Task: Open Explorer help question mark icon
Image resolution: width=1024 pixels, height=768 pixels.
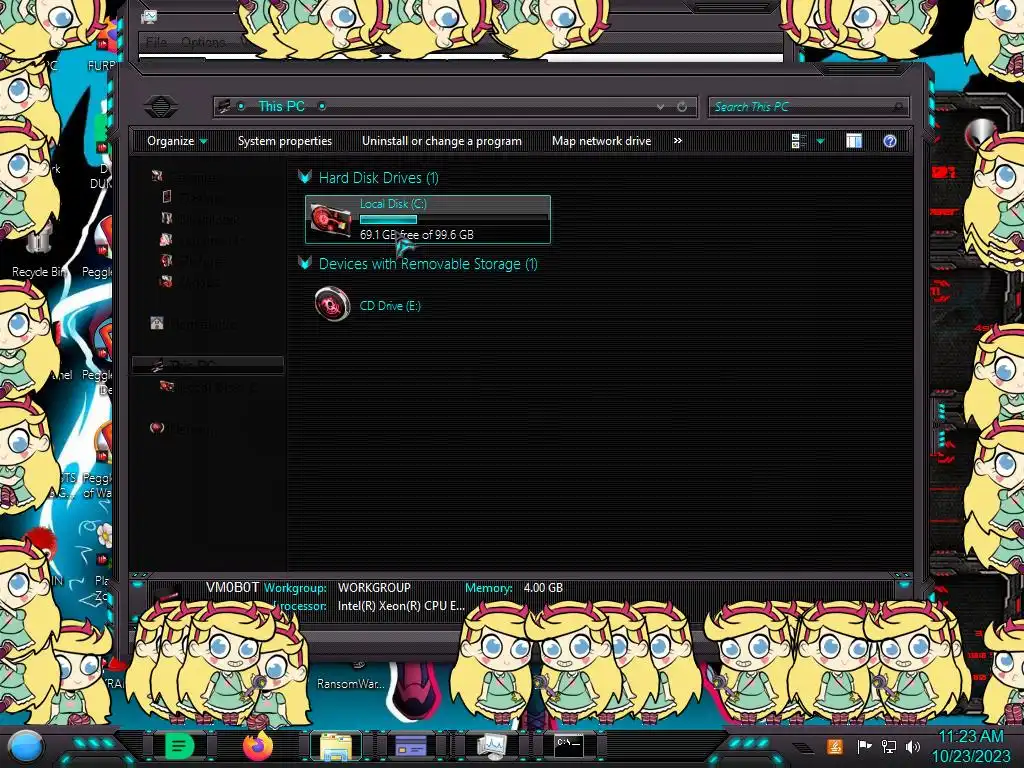Action: pos(889,141)
